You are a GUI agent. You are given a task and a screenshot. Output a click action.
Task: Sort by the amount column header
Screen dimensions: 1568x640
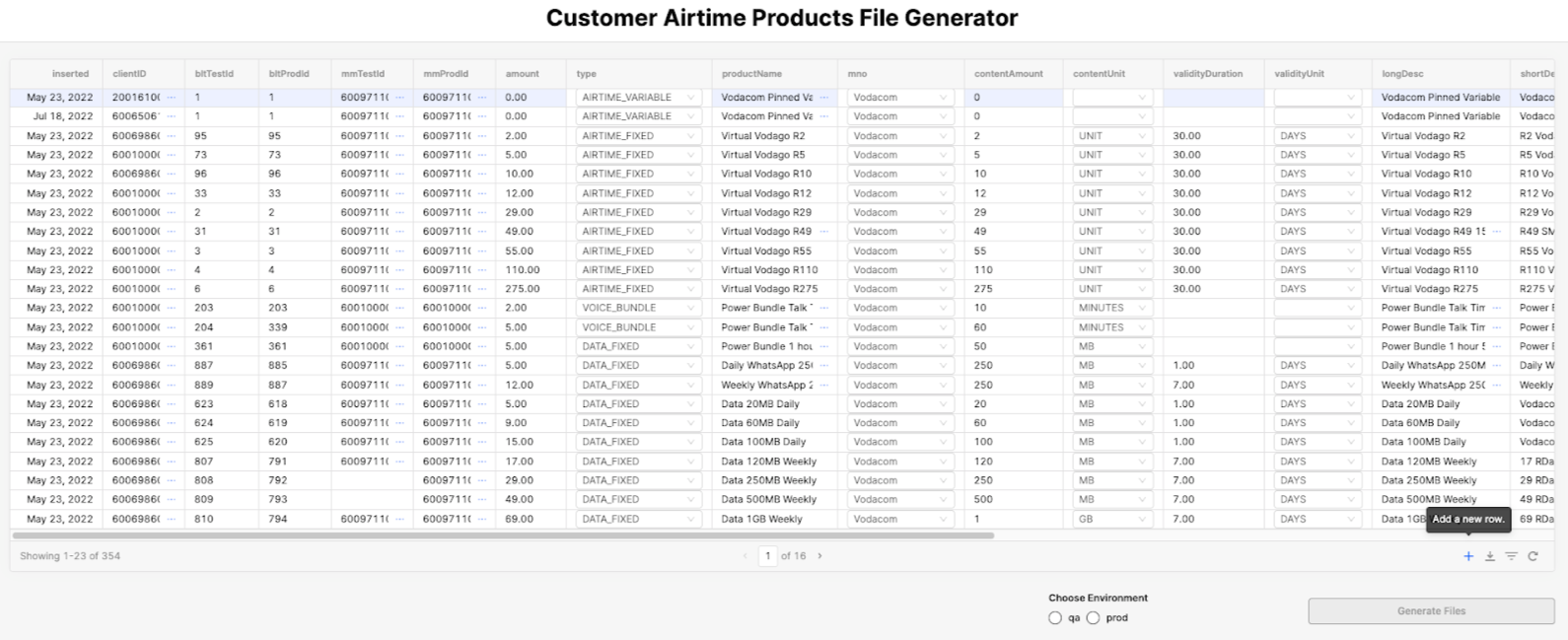click(523, 74)
